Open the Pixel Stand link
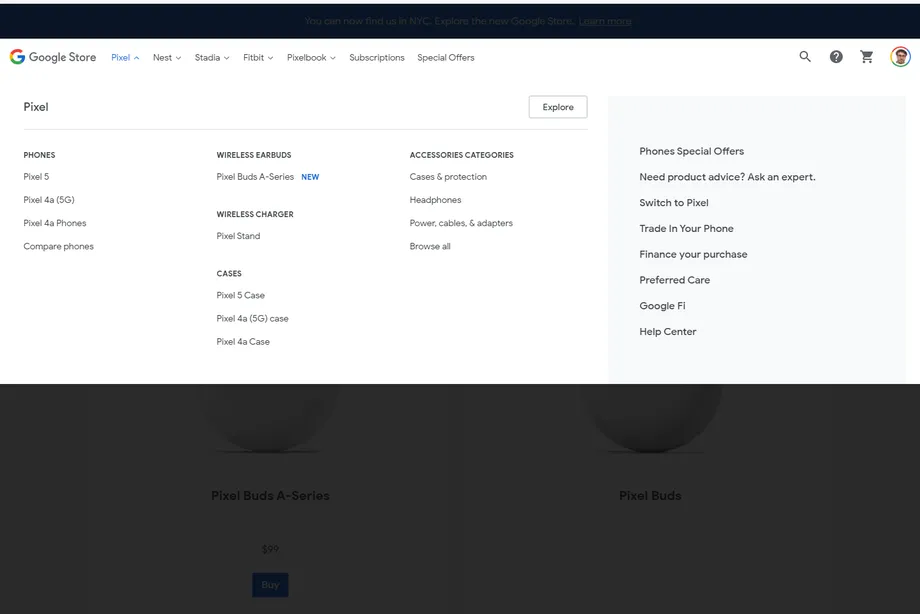The height and width of the screenshot is (614, 920). coord(238,236)
